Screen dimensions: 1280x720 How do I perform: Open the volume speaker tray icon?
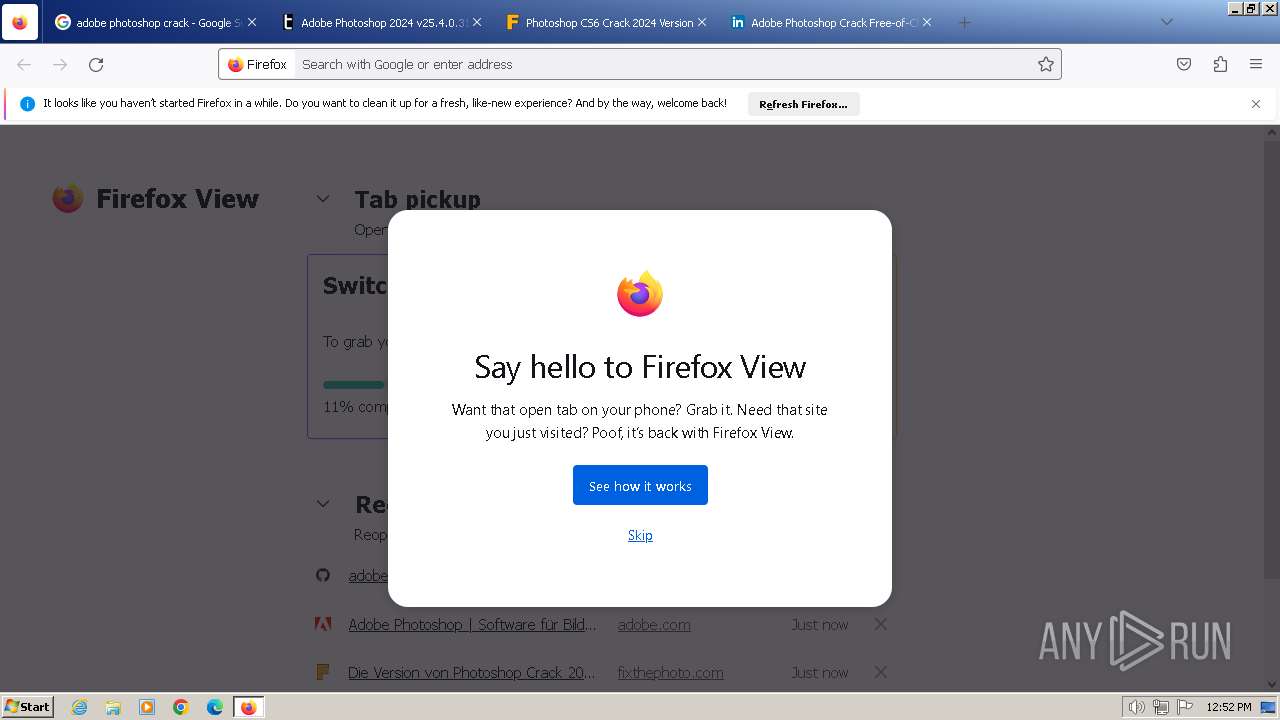[1136, 707]
